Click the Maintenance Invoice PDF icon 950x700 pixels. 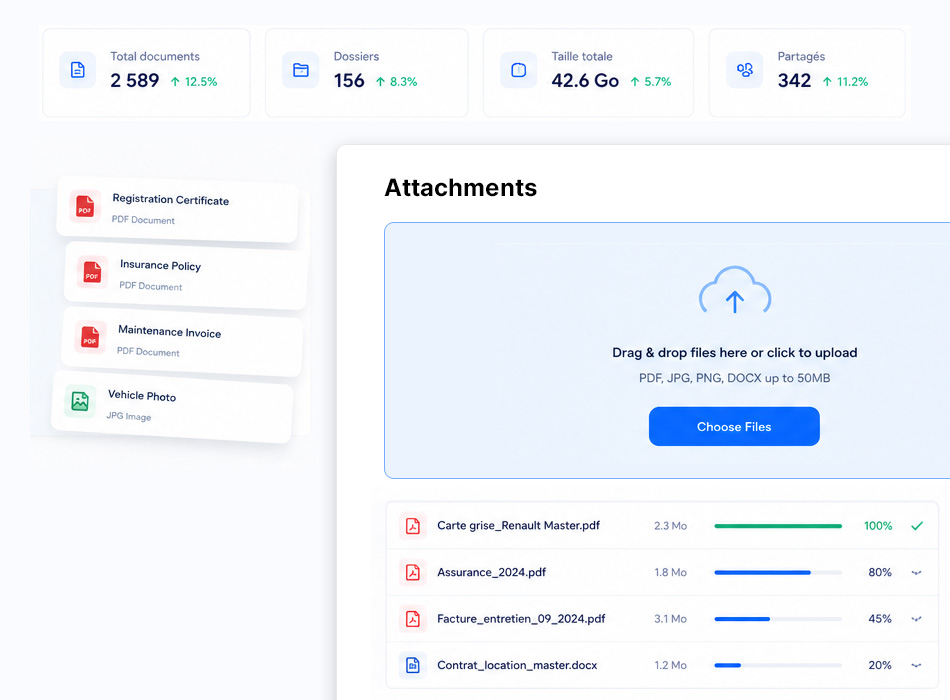[x=90, y=337]
